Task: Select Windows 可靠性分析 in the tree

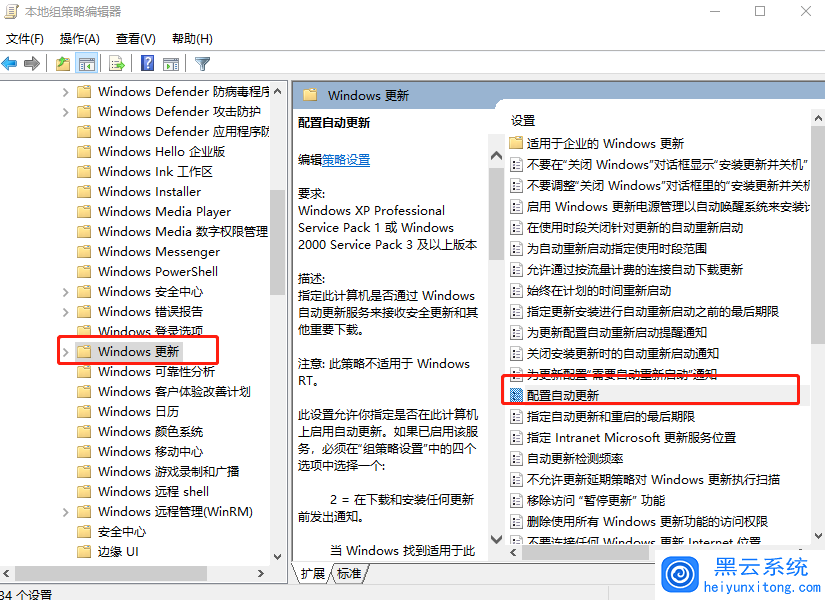Action: click(x=156, y=372)
